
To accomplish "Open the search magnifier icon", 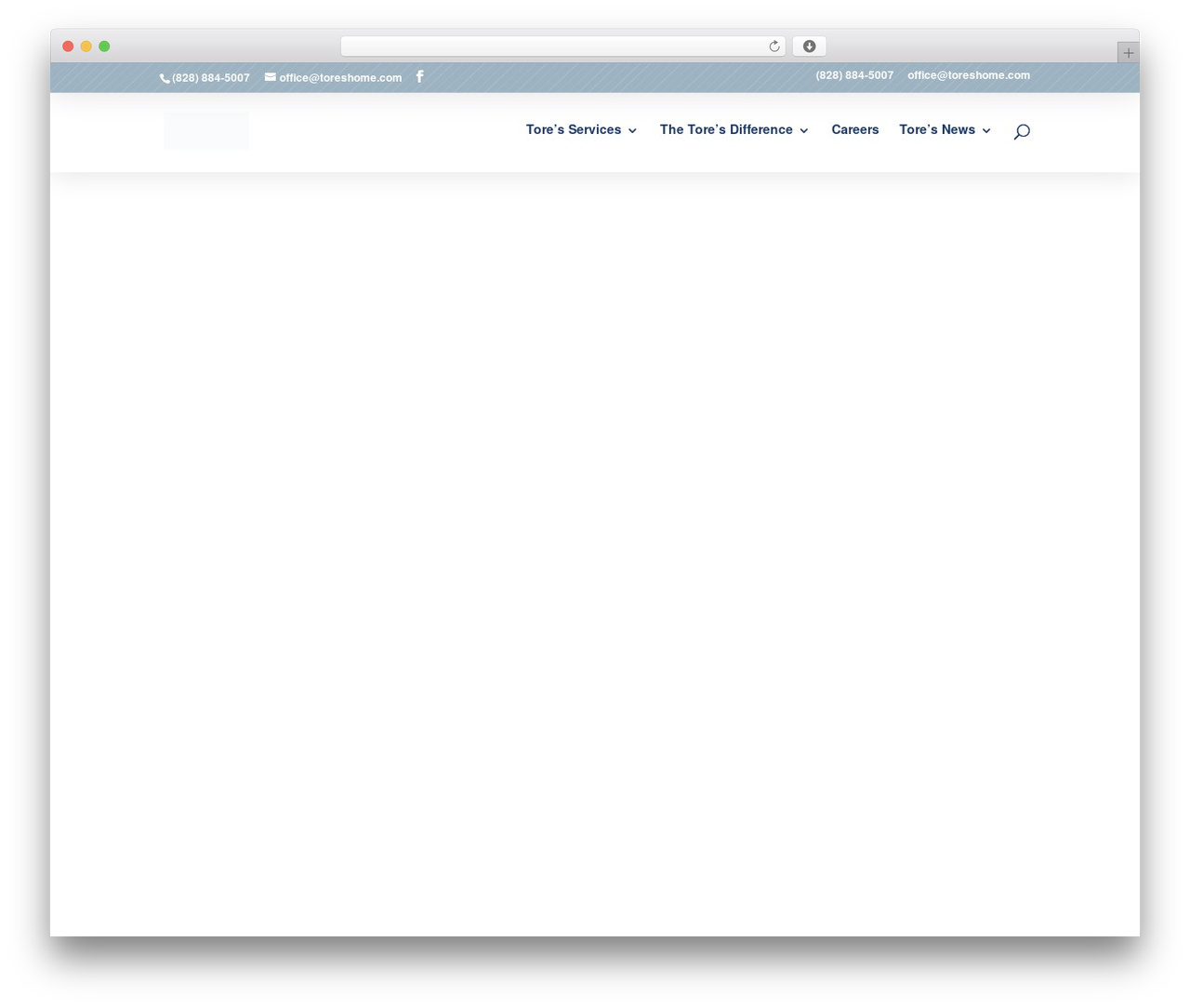I will tap(1022, 131).
